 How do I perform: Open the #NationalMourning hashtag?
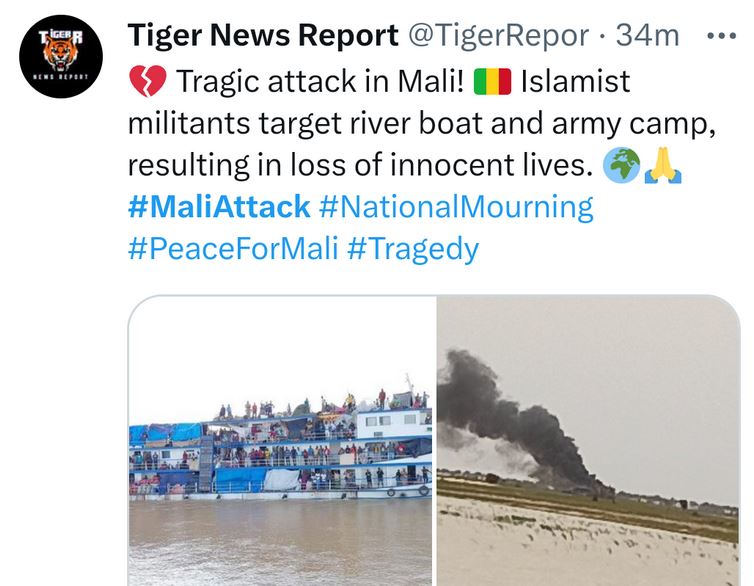(x=456, y=207)
